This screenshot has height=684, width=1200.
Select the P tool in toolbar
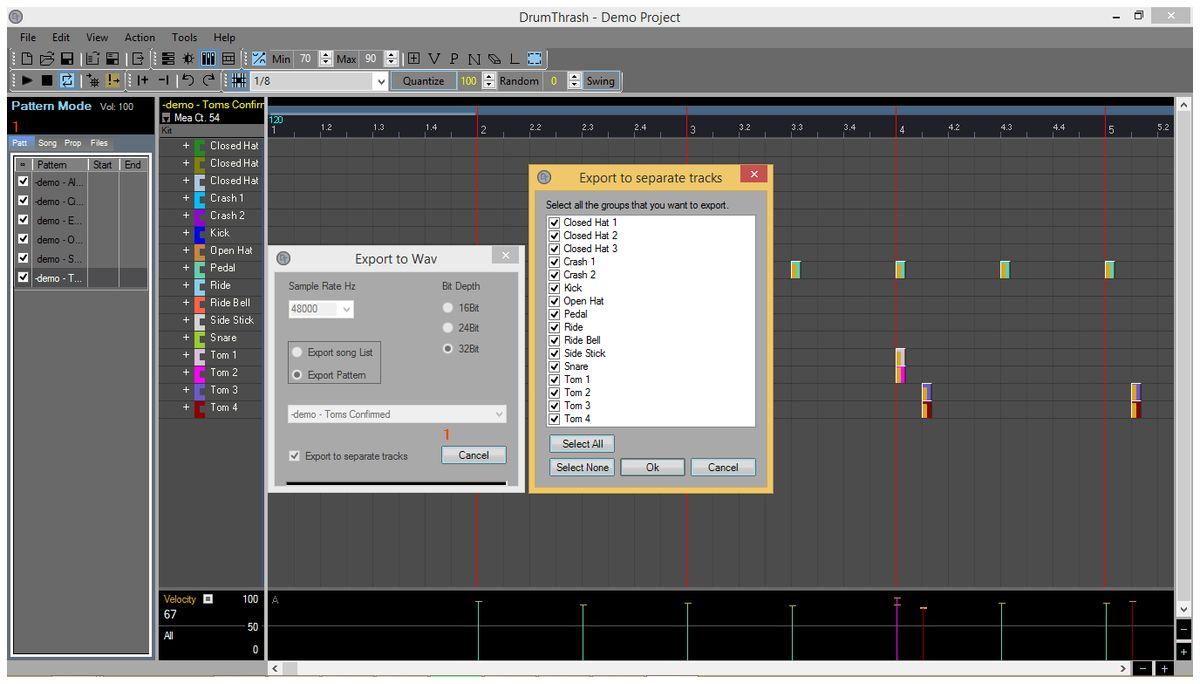coord(454,58)
